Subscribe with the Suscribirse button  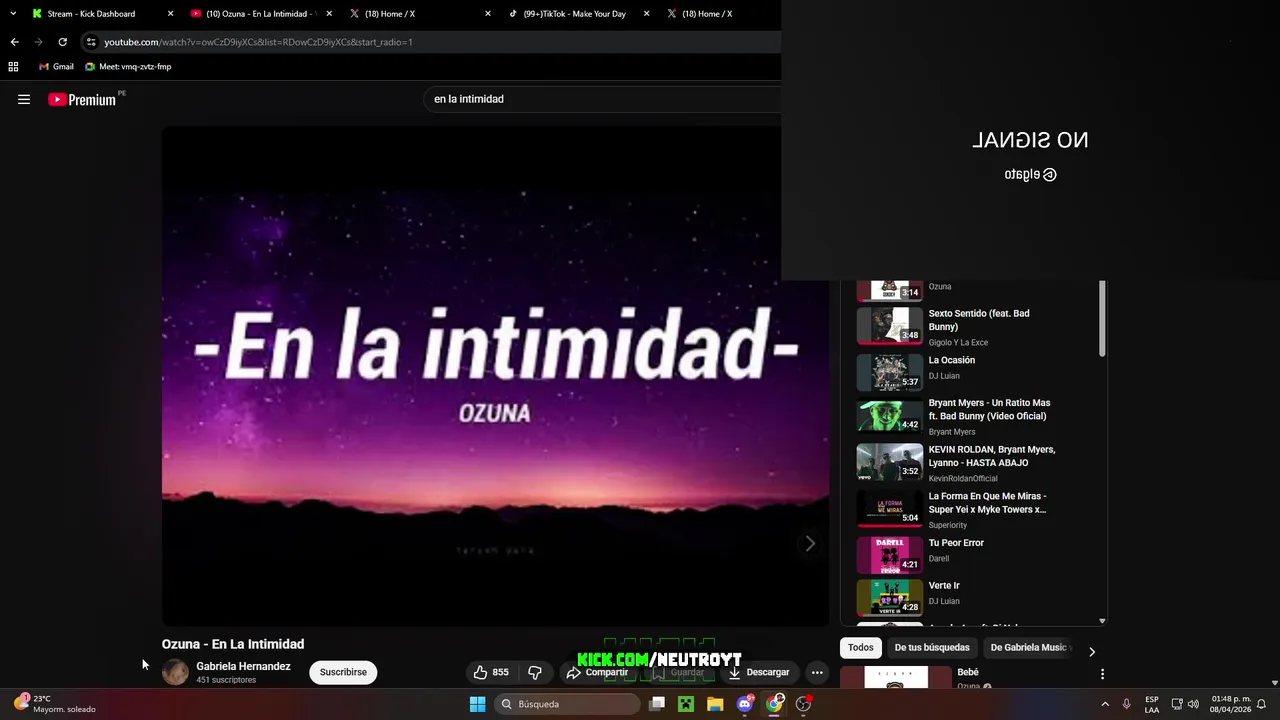pos(343,672)
